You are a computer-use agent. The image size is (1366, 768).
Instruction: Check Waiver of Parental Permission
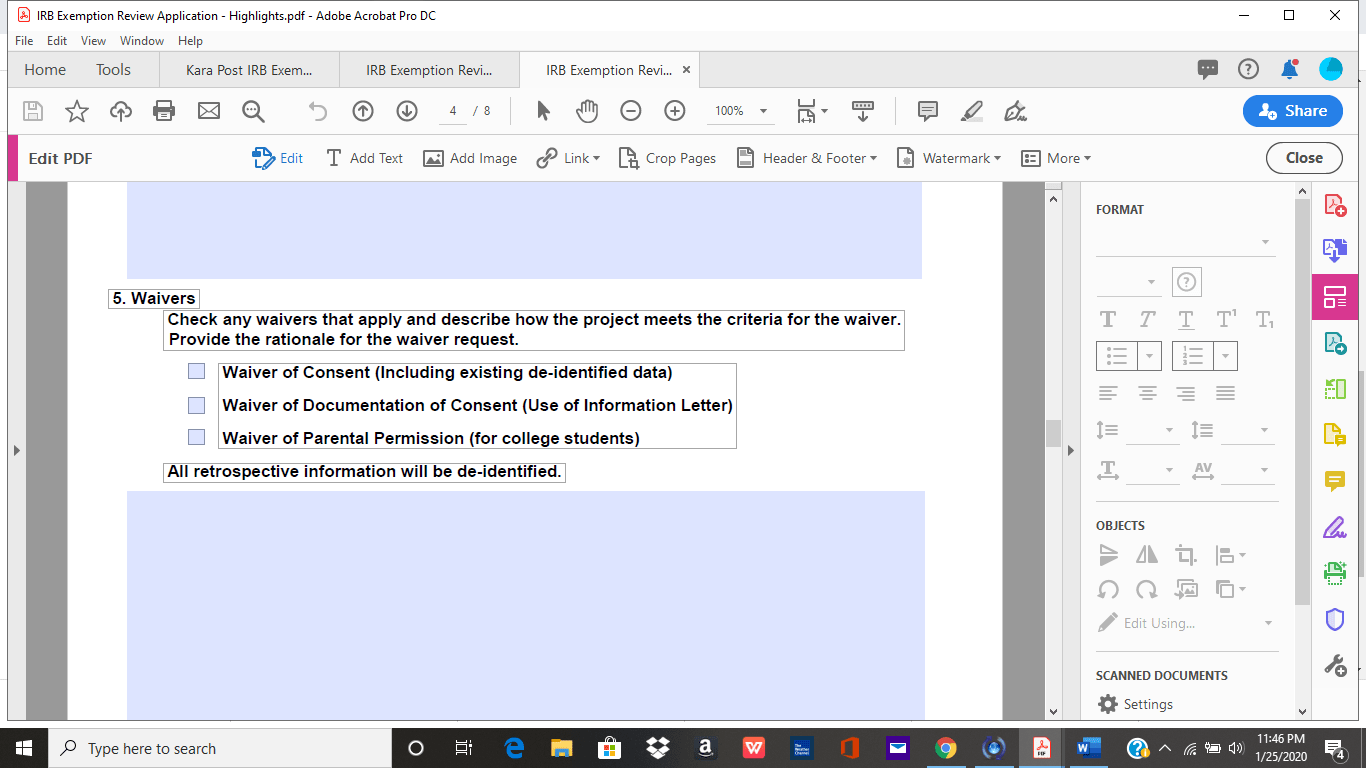[196, 436]
